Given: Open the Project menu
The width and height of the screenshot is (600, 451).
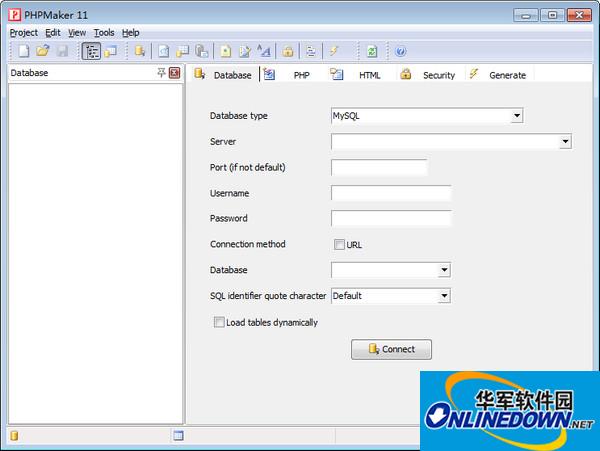Looking at the screenshot, I should (24, 33).
